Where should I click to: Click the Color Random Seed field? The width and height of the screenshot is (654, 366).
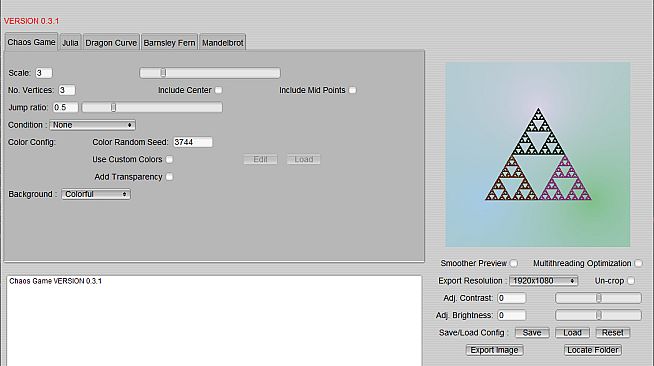coord(193,142)
